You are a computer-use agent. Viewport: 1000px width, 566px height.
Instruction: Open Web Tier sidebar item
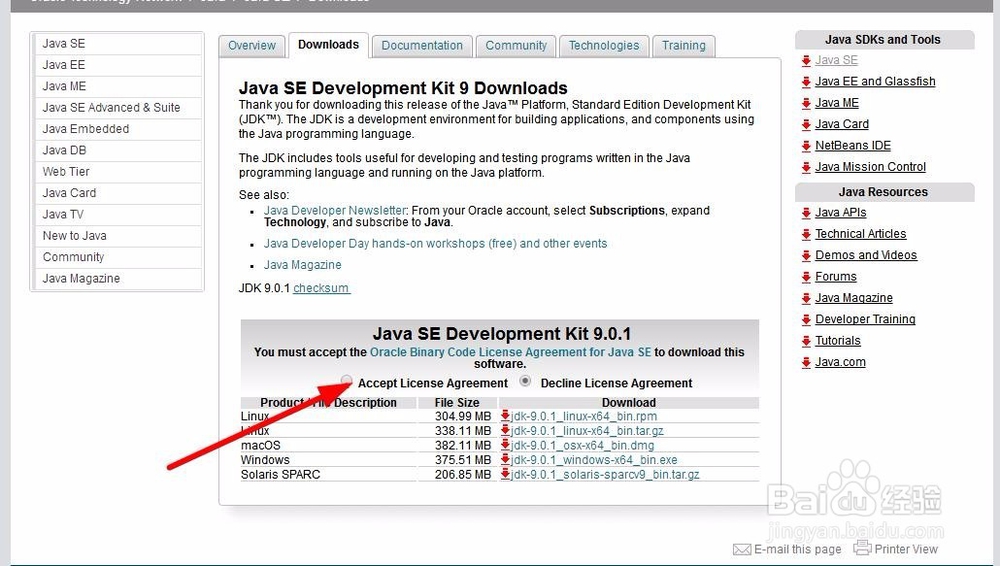coord(118,172)
